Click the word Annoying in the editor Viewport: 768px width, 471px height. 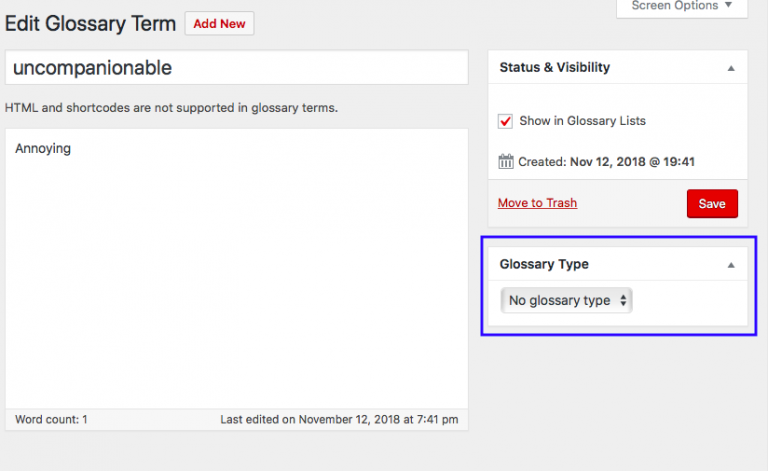pyautogui.click(x=43, y=149)
